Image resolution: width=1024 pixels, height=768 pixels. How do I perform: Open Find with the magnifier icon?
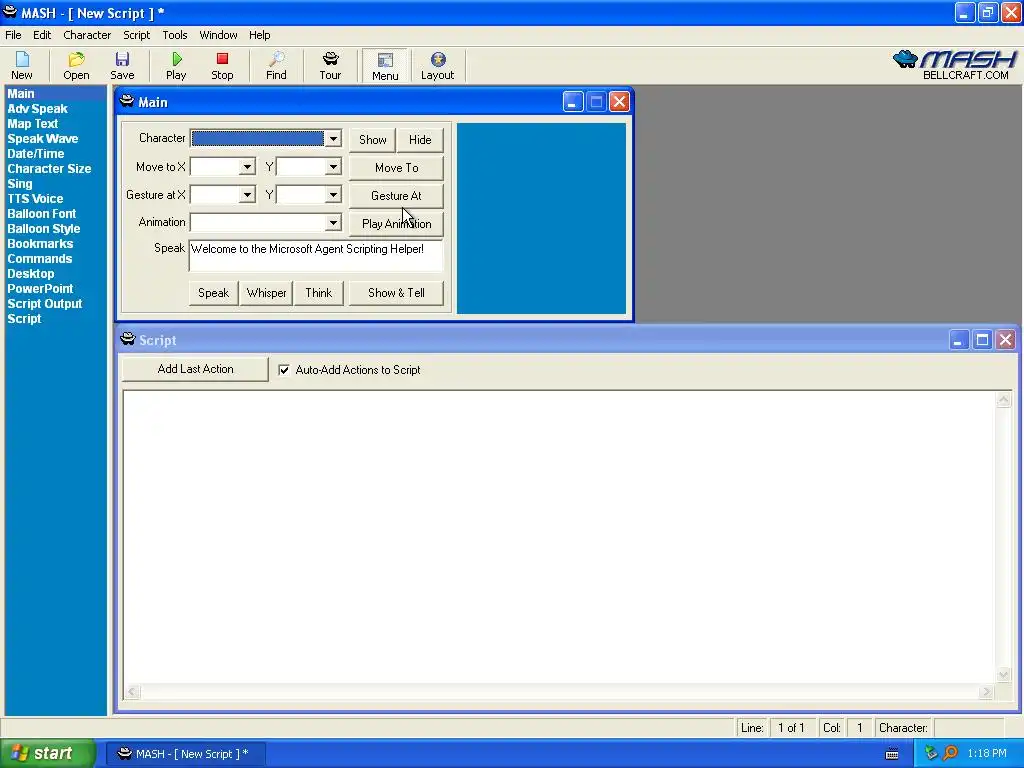[x=276, y=59]
